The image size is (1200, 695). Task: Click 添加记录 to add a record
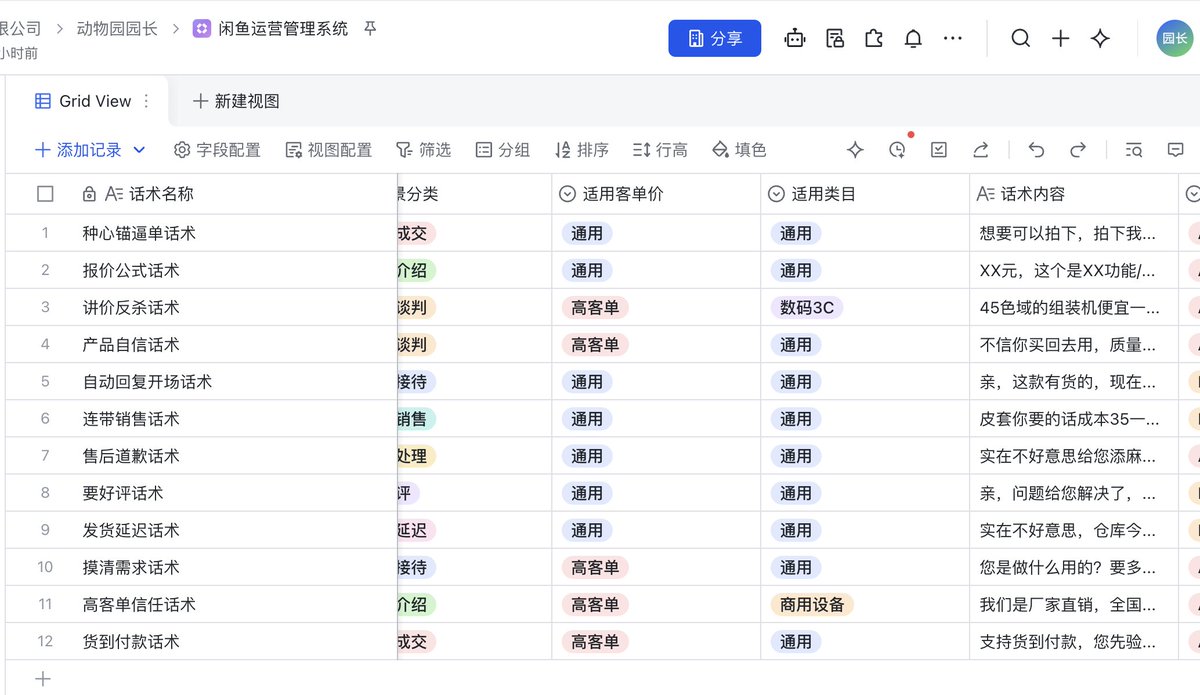(x=78, y=150)
